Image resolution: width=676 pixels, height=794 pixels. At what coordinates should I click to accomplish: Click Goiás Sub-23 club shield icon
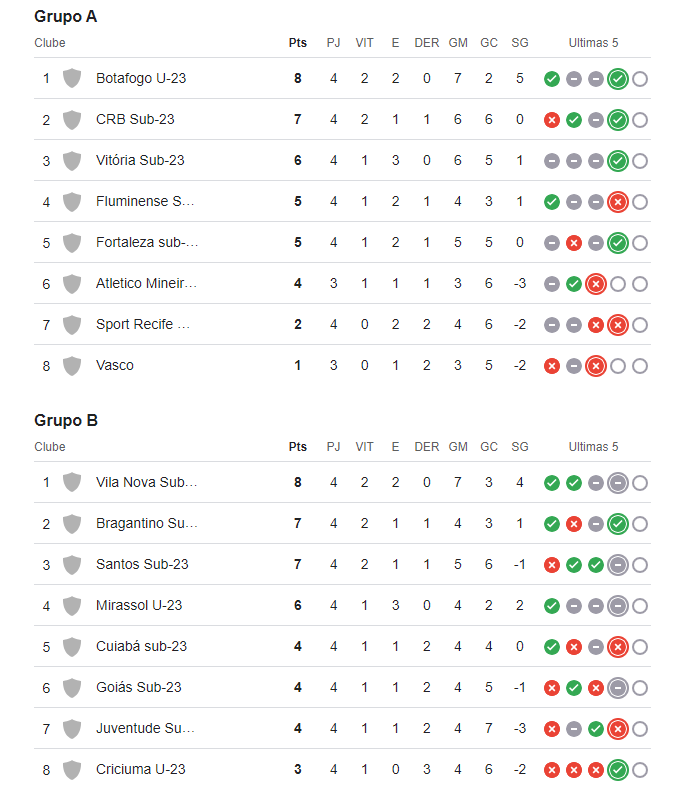tap(72, 688)
